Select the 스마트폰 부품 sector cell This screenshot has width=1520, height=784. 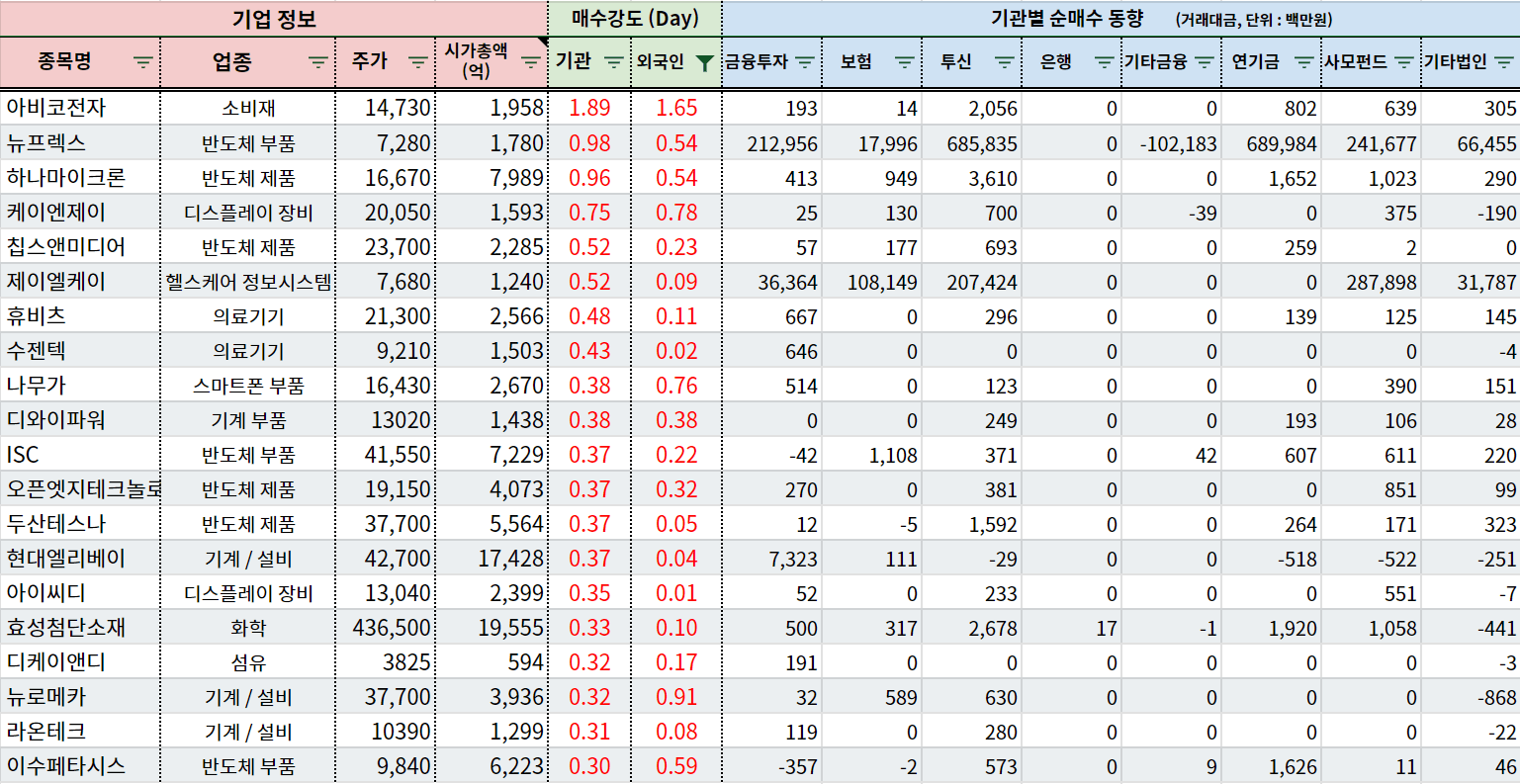[x=248, y=386]
